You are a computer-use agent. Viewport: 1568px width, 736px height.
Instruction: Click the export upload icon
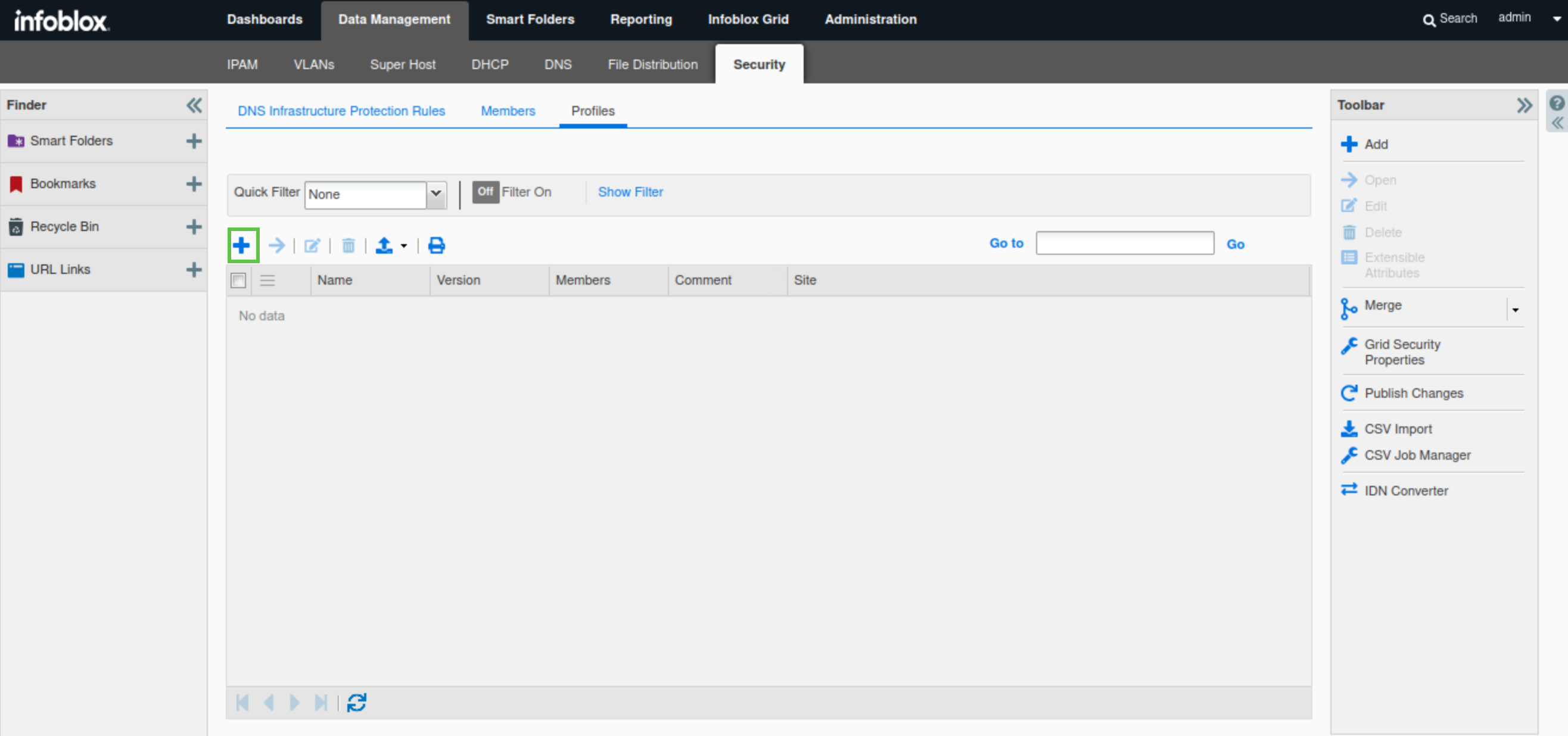point(384,245)
